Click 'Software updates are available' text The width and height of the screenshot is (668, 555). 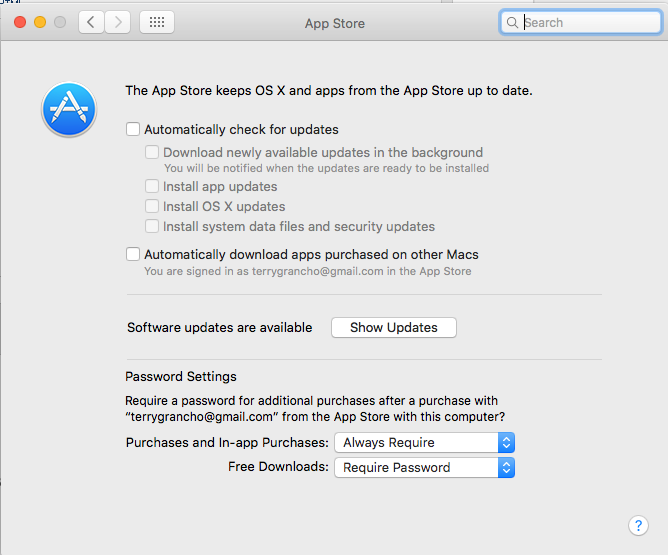[220, 328]
